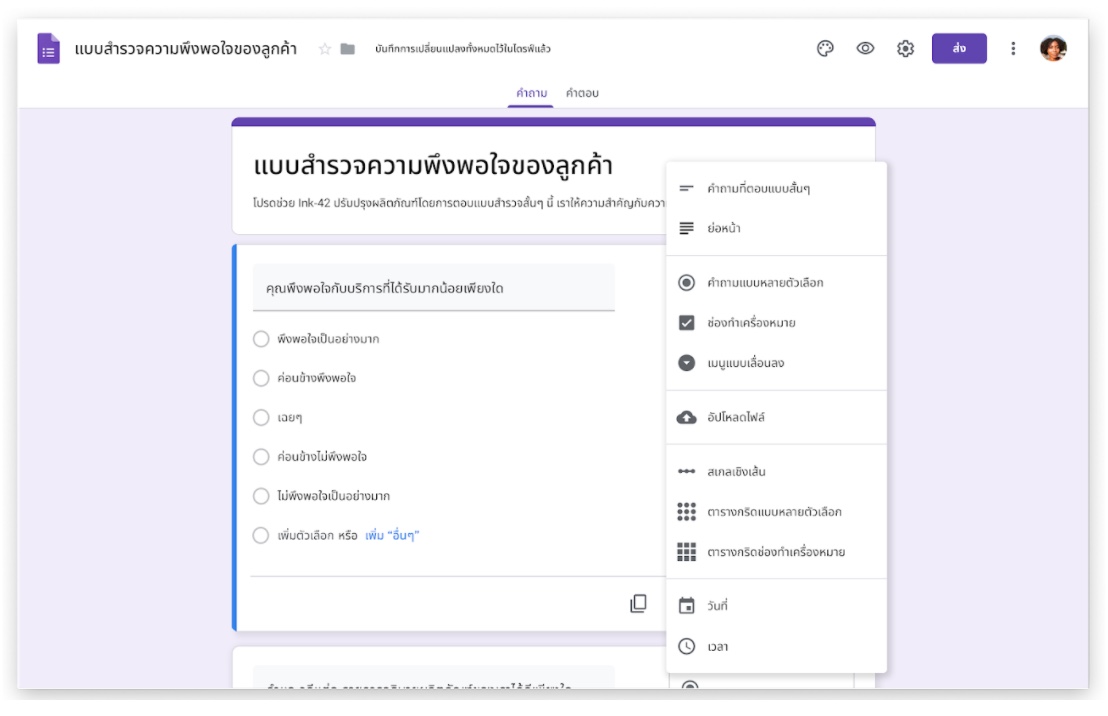
Task: Open the move to folder icon
Action: 347,49
